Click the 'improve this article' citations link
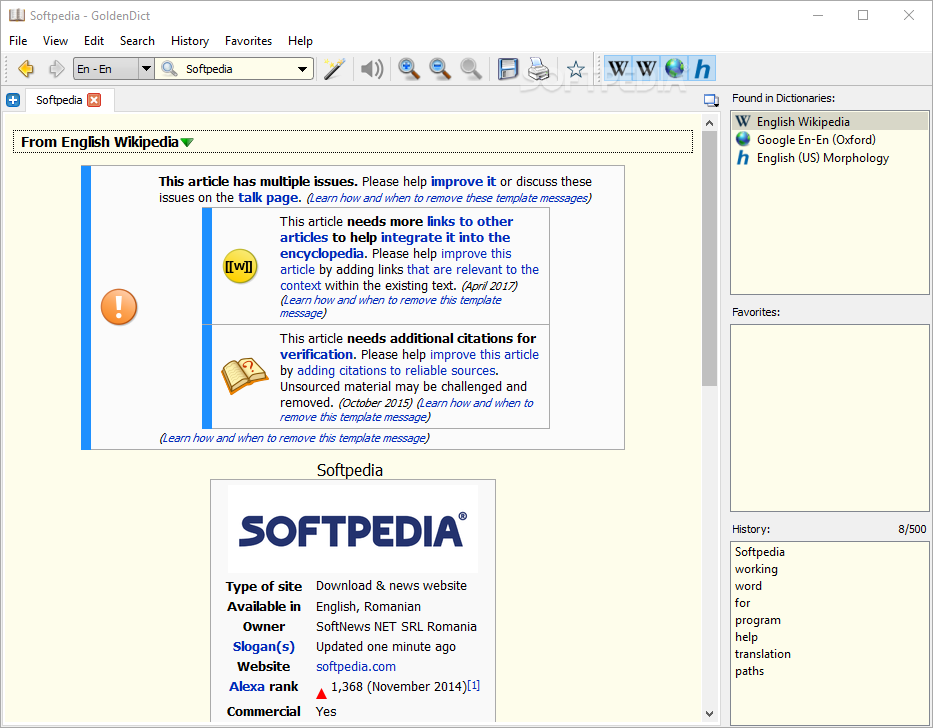The height and width of the screenshot is (728, 933). tap(484, 354)
